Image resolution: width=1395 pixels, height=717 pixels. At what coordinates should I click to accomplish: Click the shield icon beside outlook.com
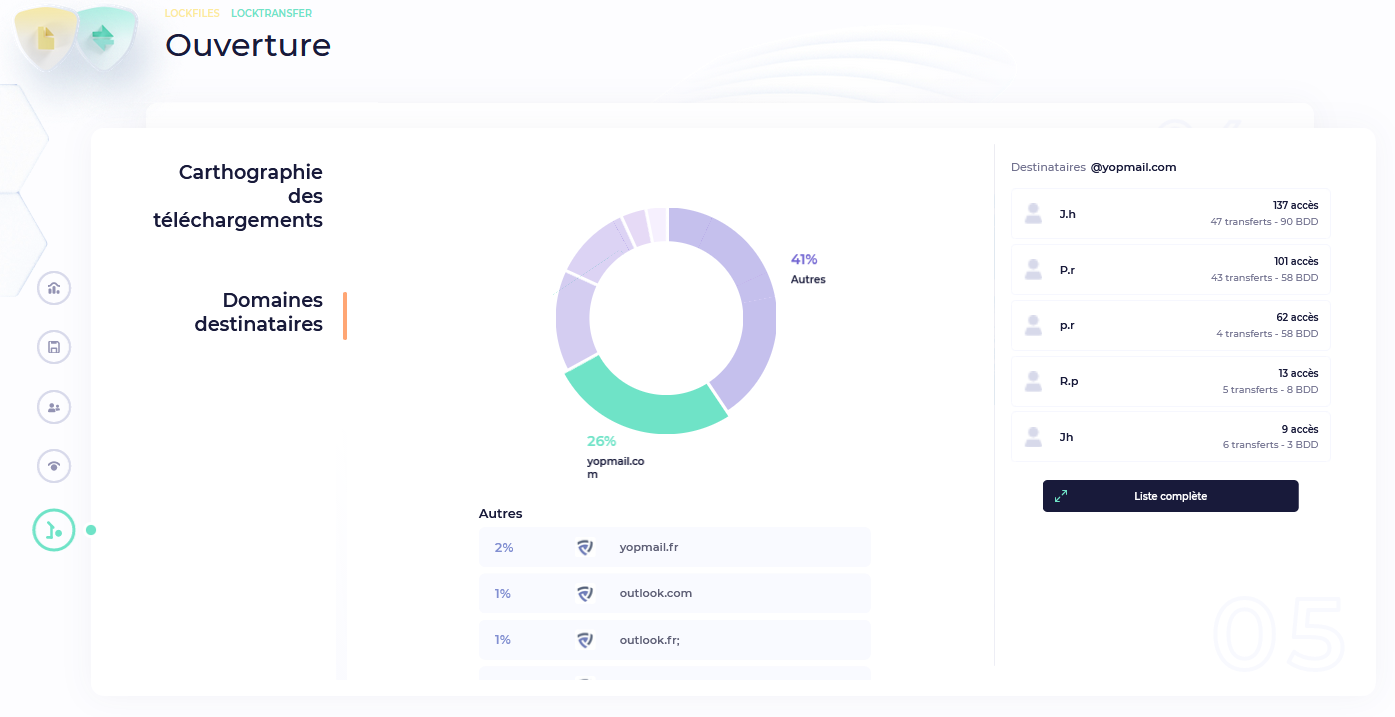pyautogui.click(x=585, y=593)
